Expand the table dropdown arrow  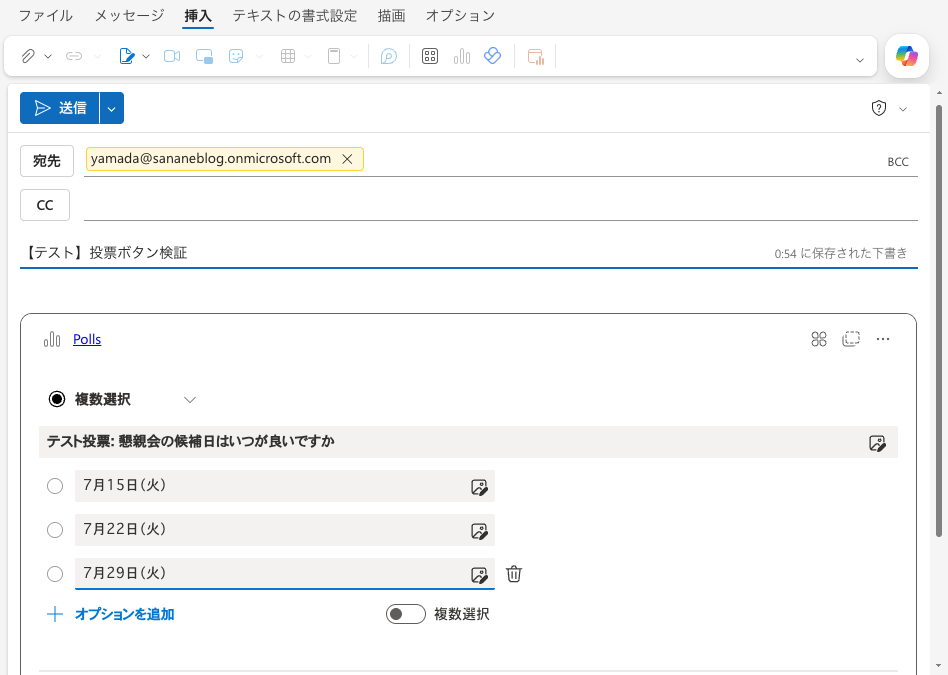pos(308,56)
